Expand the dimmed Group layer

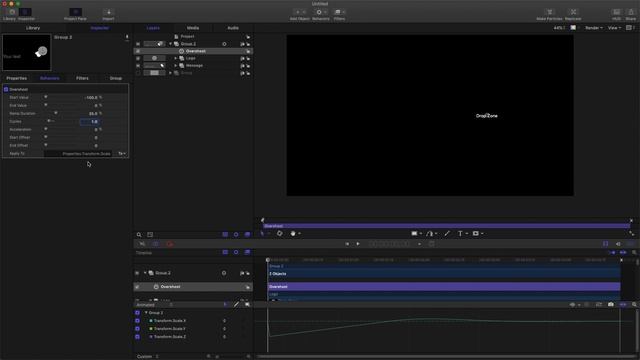click(x=171, y=73)
